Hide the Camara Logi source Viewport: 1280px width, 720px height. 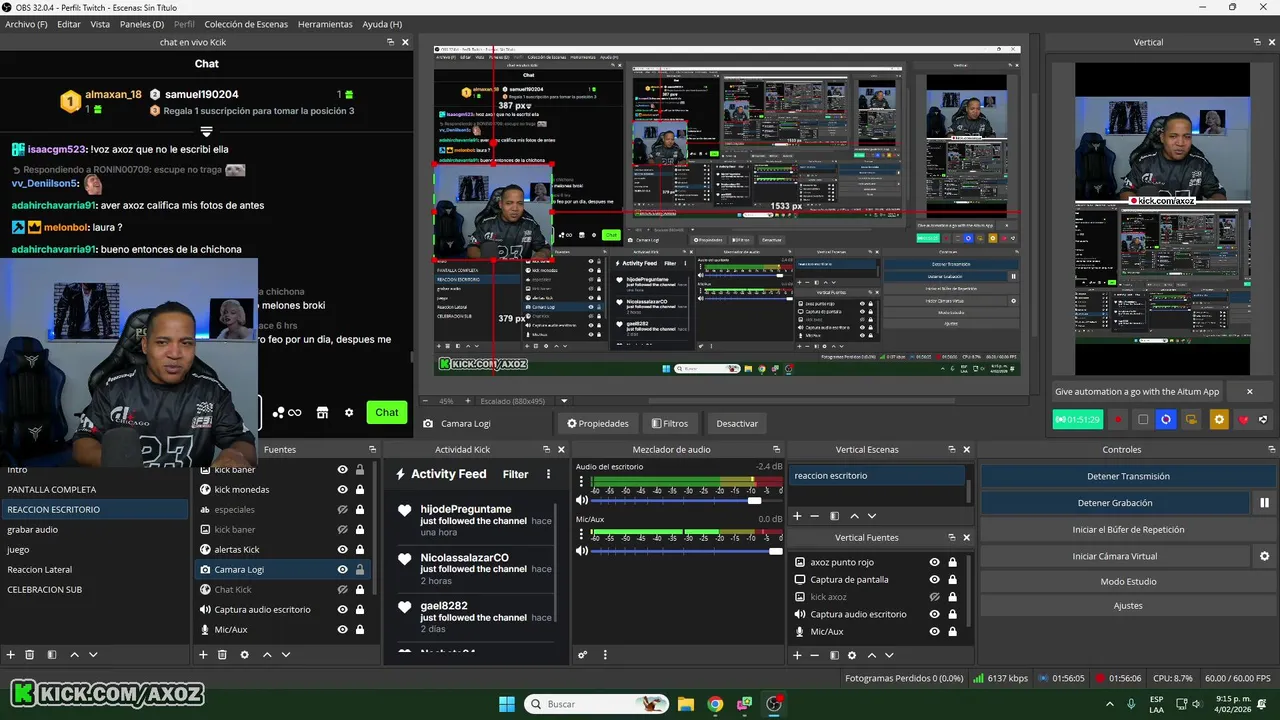(343, 569)
